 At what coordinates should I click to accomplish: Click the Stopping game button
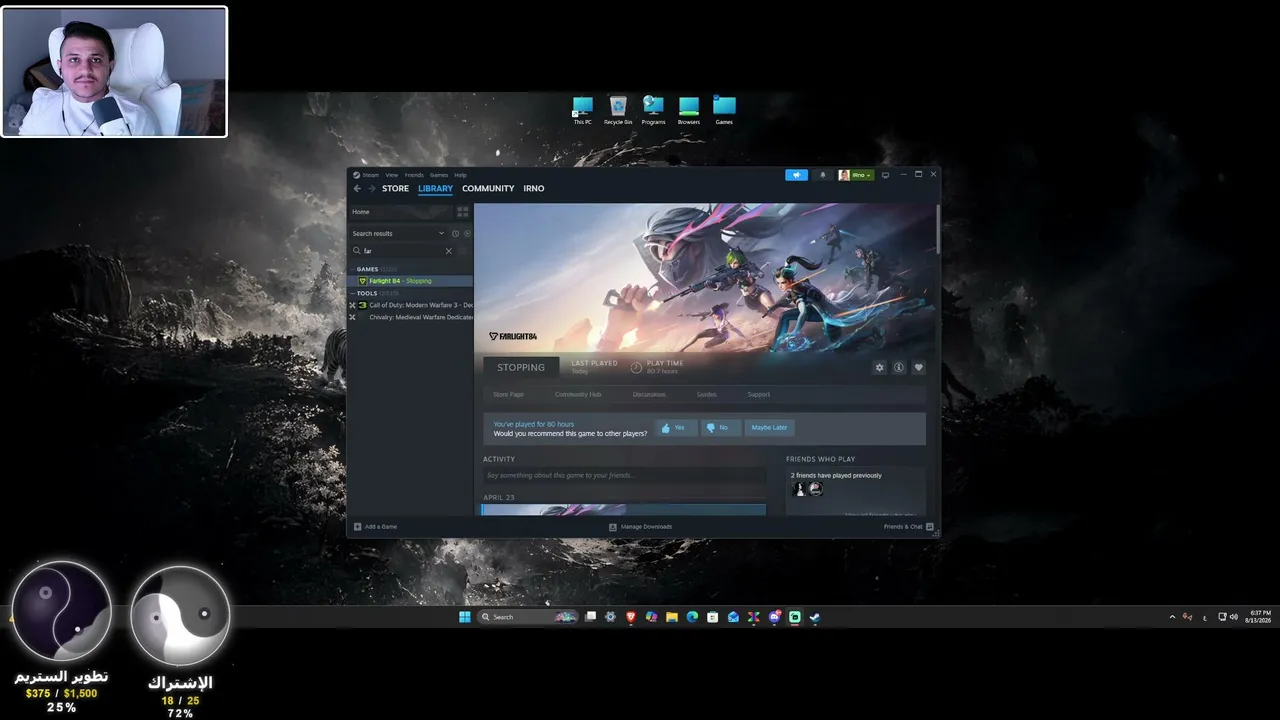[521, 367]
